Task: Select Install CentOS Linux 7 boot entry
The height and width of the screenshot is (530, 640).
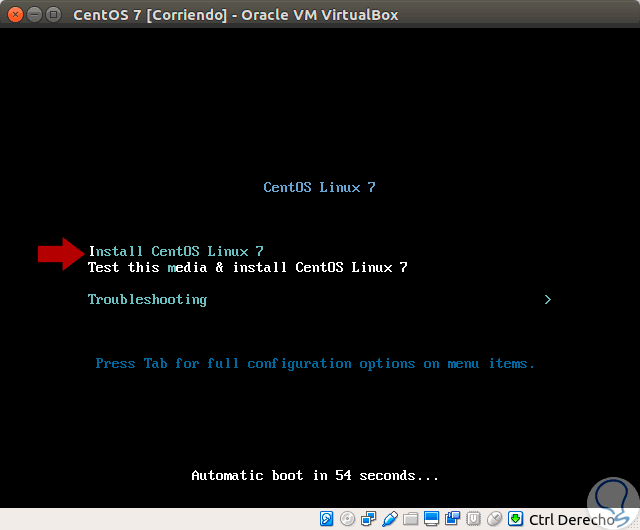Action: tap(176, 251)
